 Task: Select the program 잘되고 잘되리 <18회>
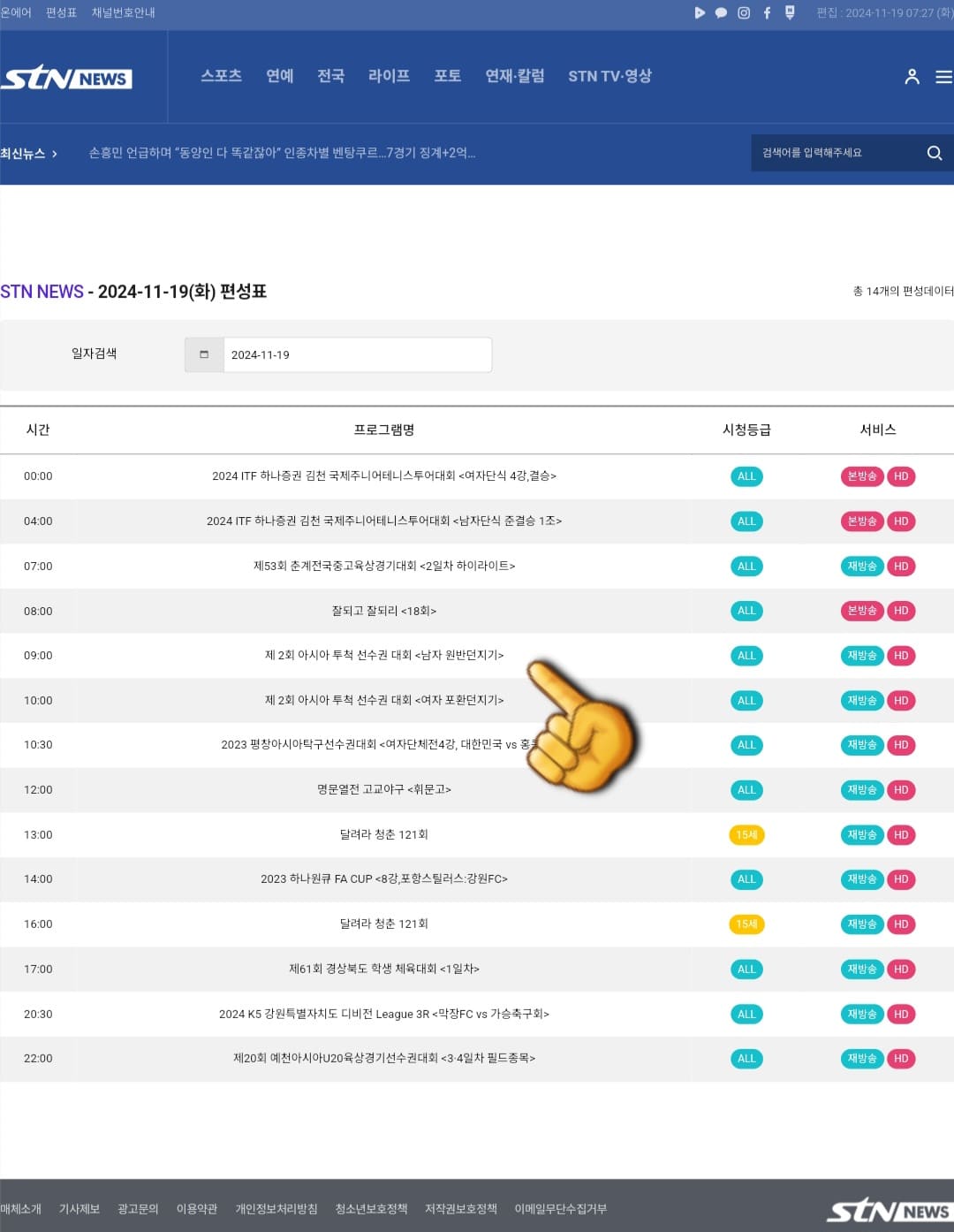tap(386, 611)
